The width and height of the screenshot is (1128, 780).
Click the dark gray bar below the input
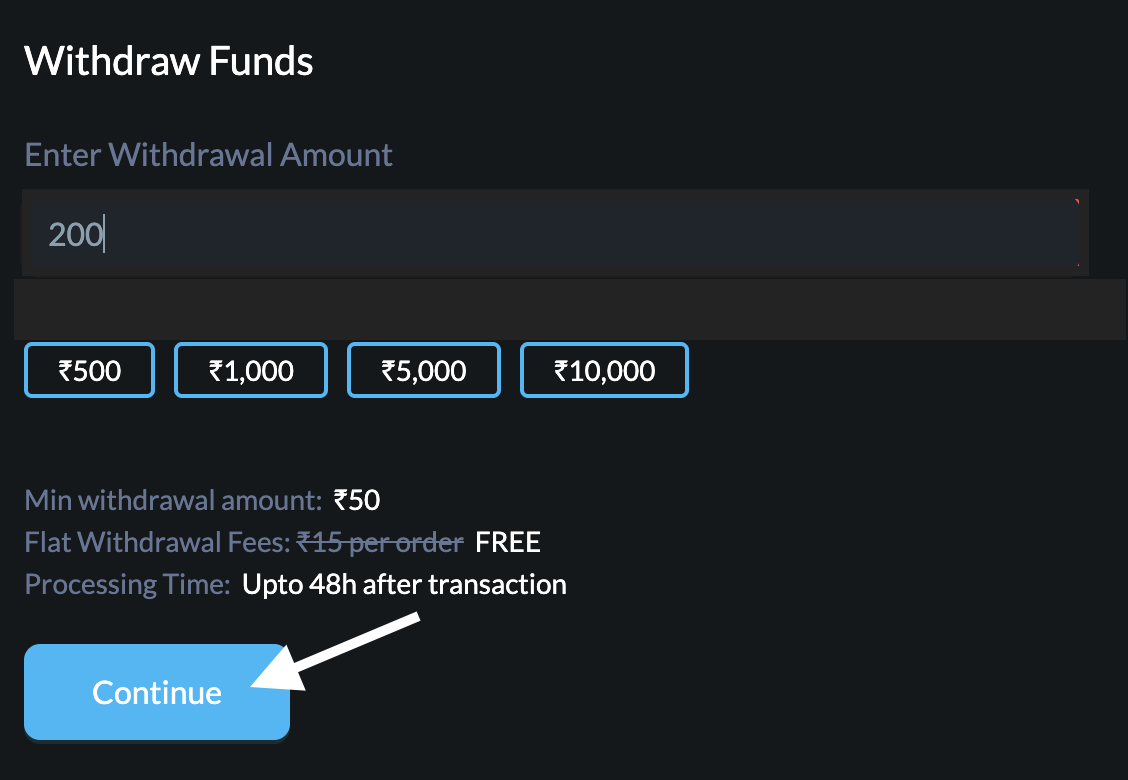570,309
